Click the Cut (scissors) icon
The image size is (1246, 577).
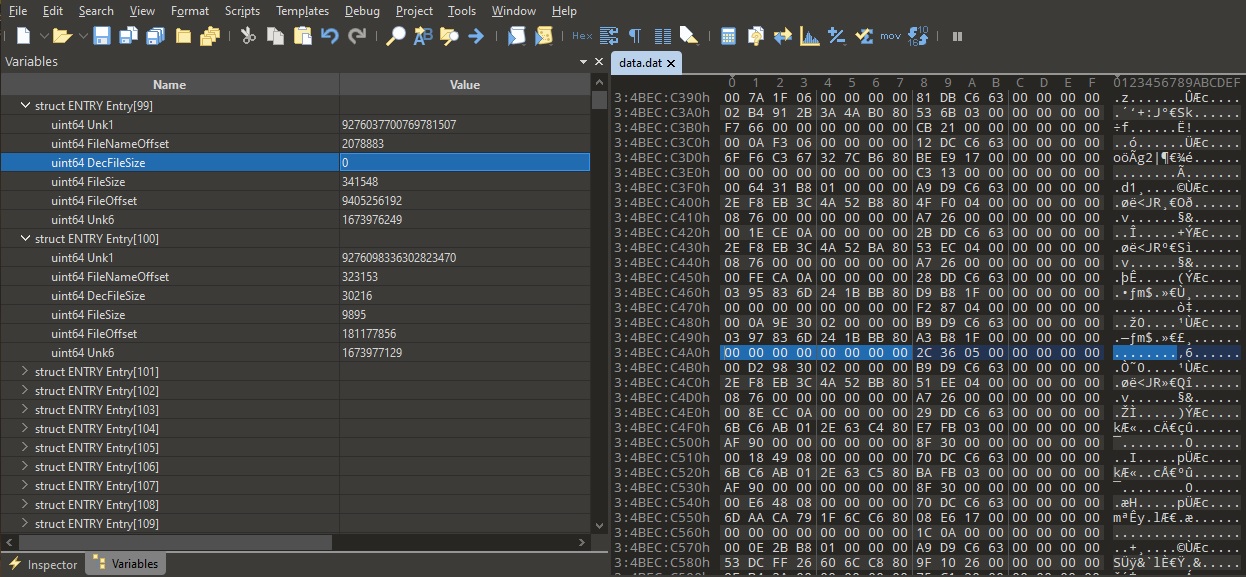[x=248, y=36]
